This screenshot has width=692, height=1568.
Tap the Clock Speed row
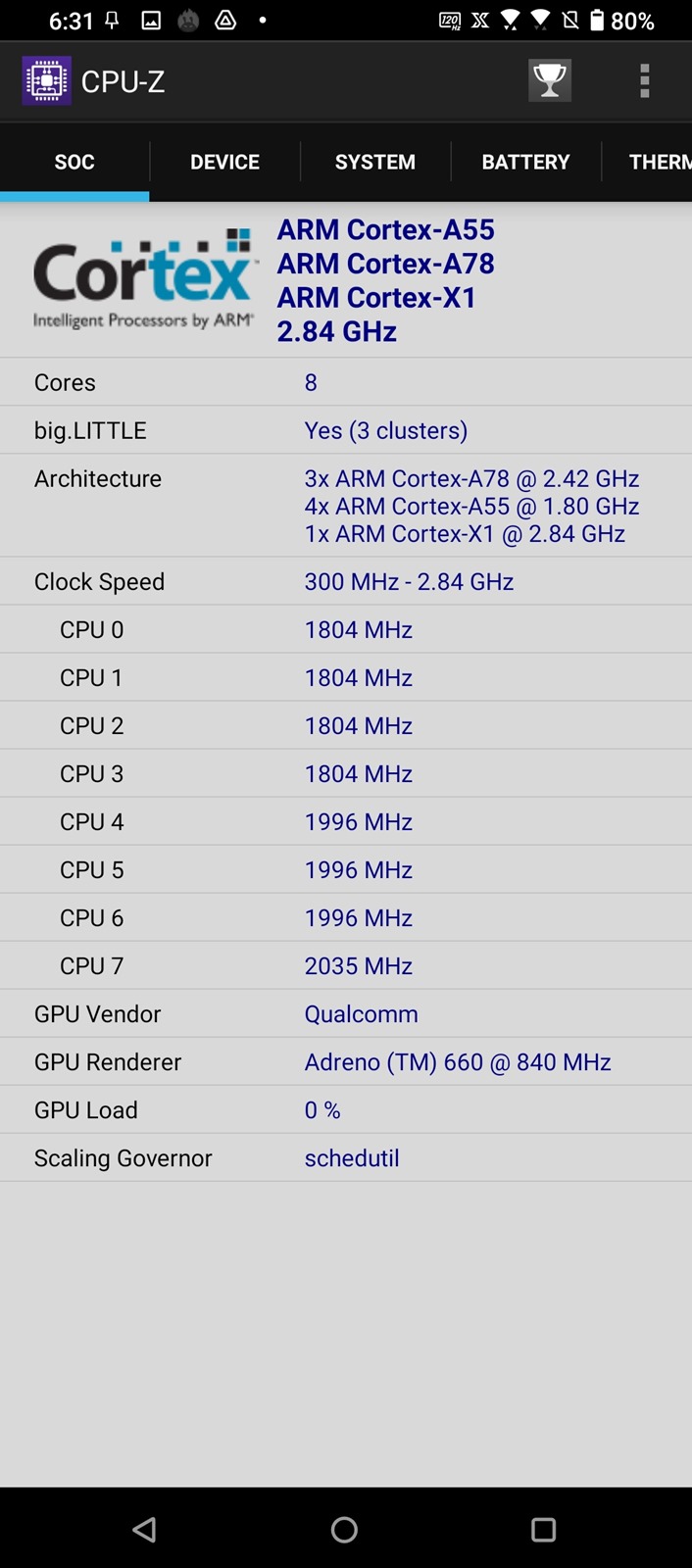pyautogui.click(x=346, y=581)
